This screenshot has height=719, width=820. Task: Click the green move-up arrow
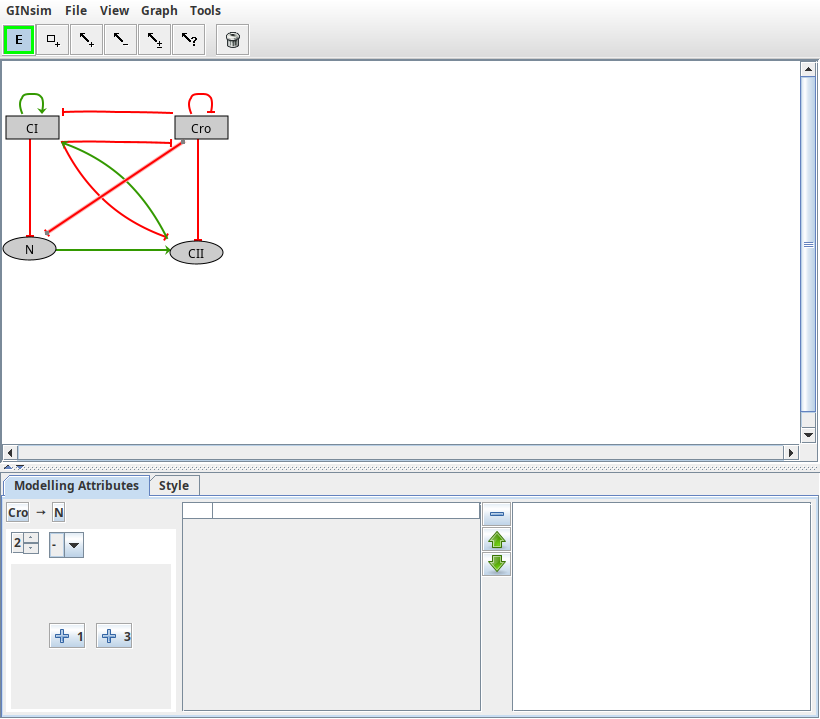click(x=496, y=539)
